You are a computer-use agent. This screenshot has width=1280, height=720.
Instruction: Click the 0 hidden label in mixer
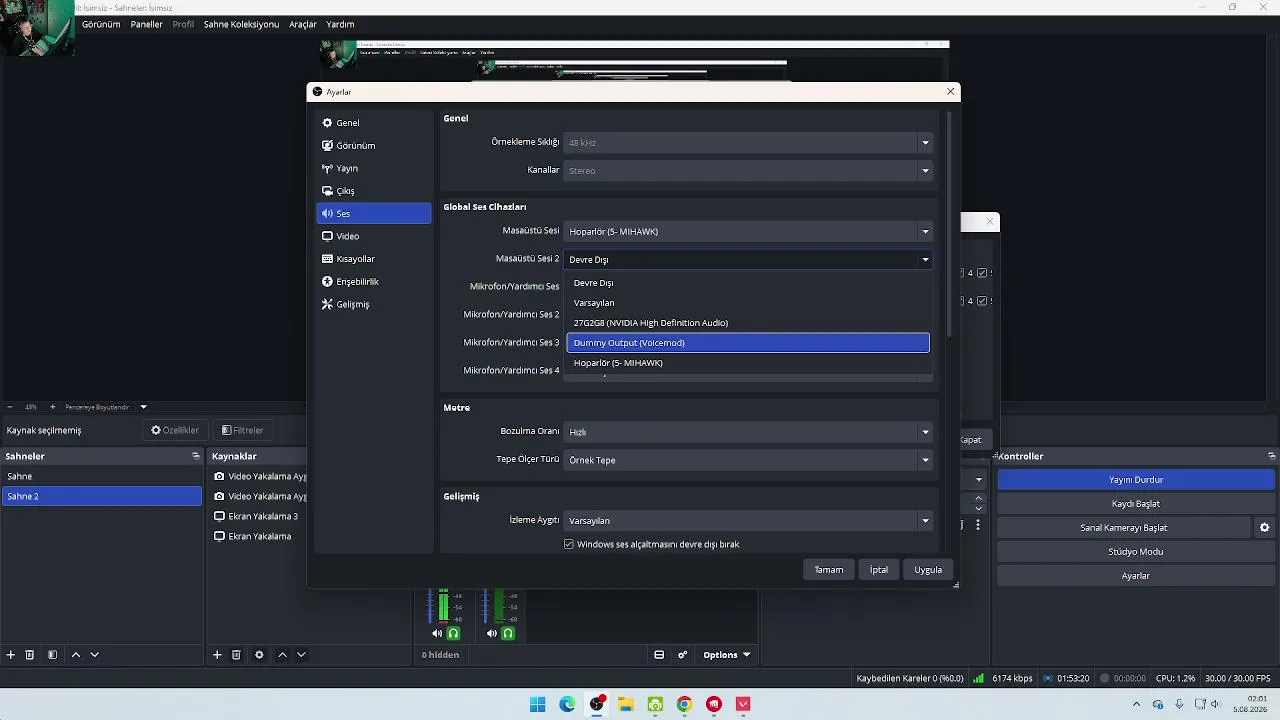click(x=440, y=655)
